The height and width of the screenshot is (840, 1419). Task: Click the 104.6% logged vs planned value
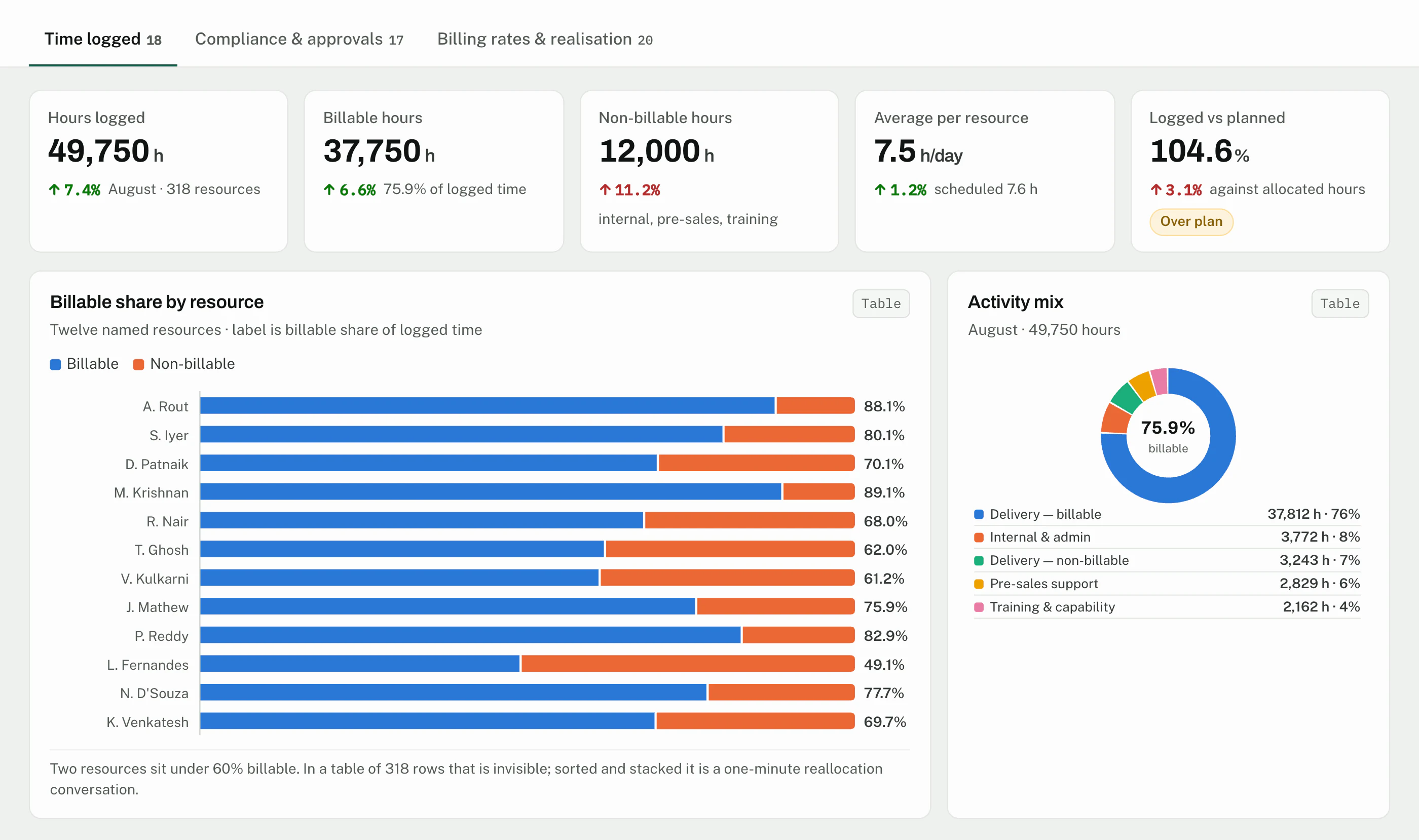point(1199,151)
